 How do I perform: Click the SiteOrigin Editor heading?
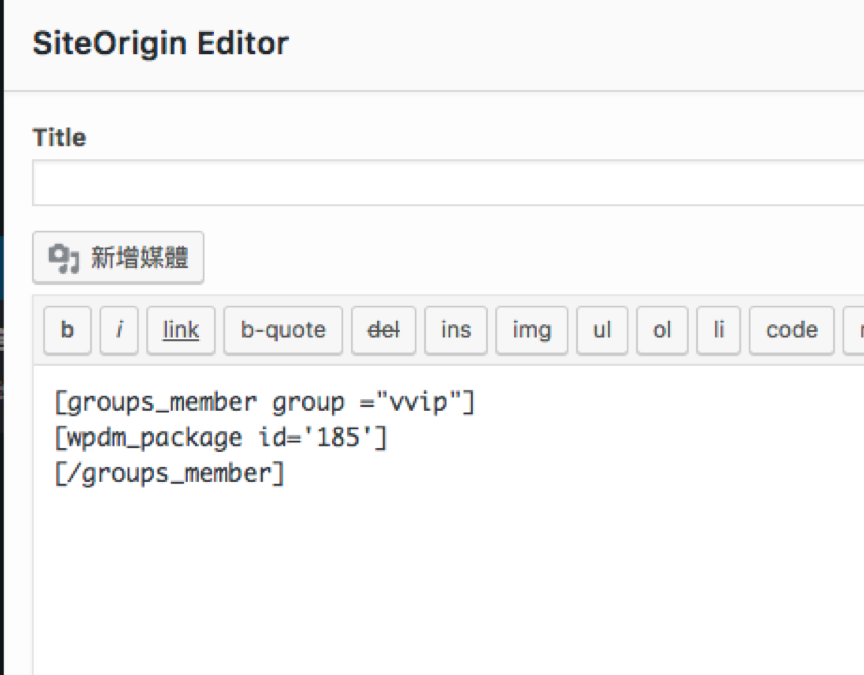(160, 44)
